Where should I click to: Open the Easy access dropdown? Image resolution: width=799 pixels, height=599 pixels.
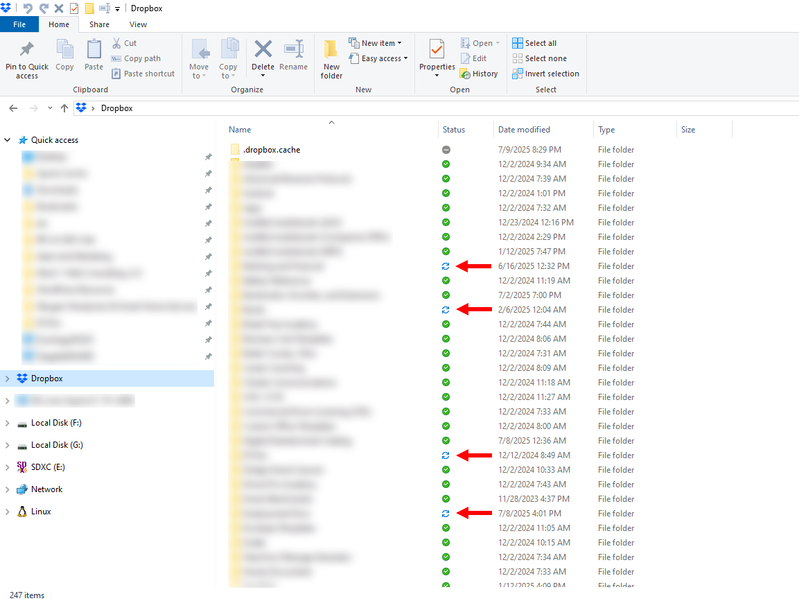(x=379, y=59)
